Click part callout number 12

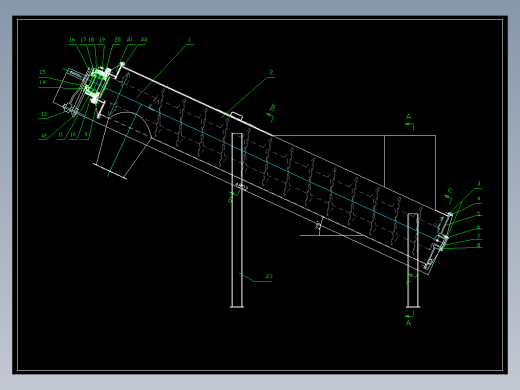tap(44, 136)
